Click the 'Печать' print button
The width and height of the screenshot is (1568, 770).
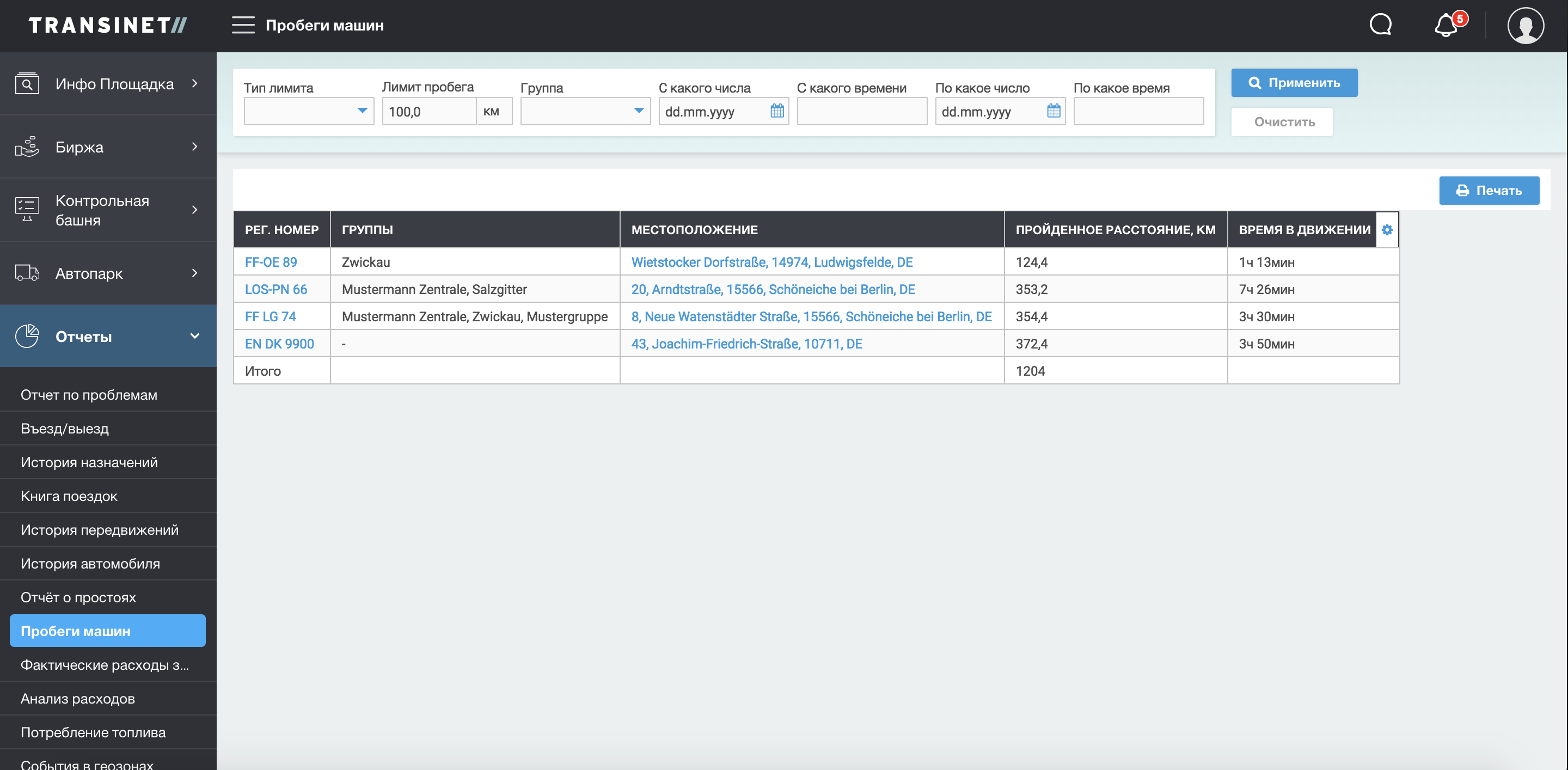coord(1489,191)
